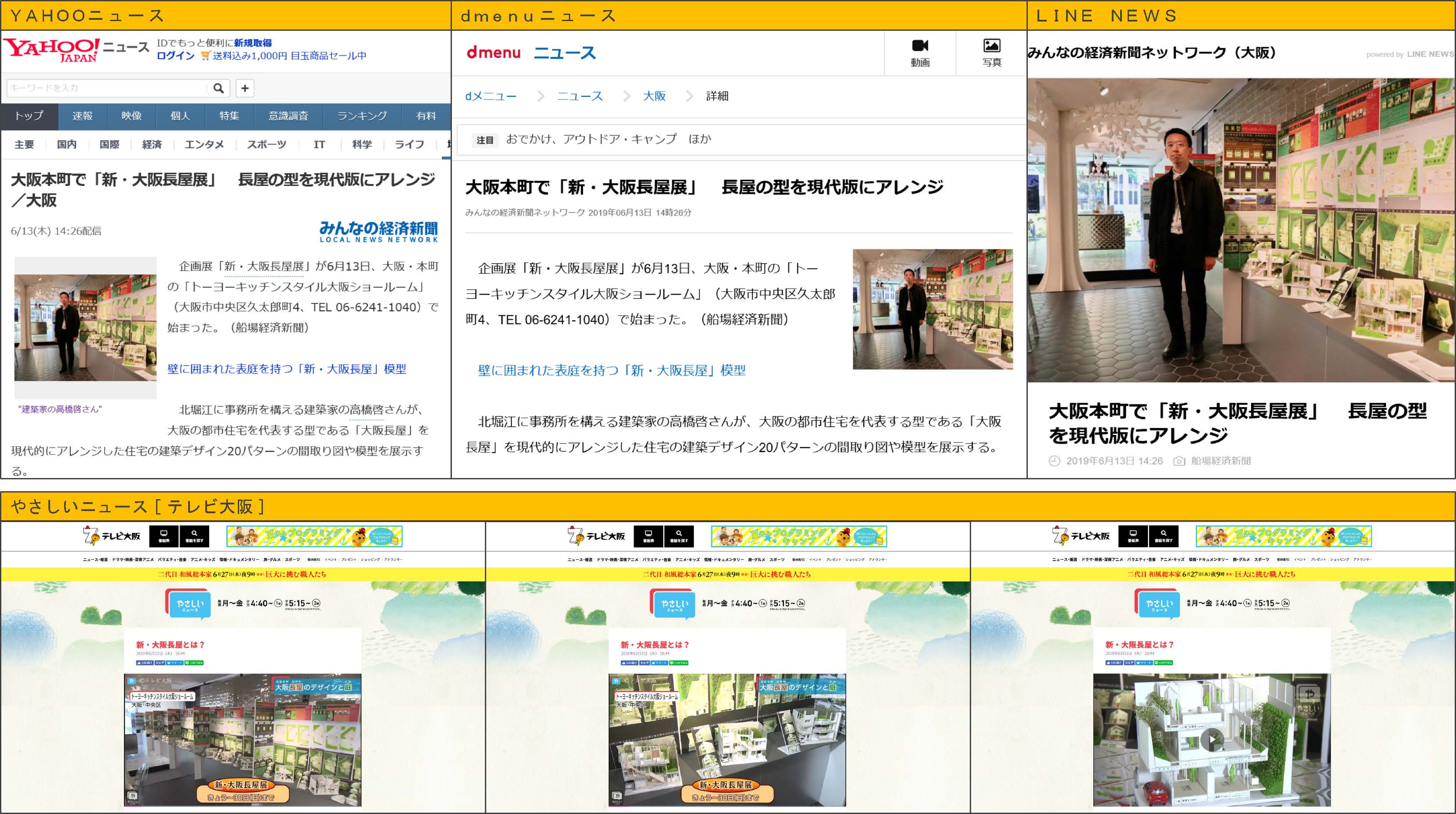1456x814 pixels.
Task: Click the clock icon beside 2019年6月13日 14:26
Action: (1054, 461)
